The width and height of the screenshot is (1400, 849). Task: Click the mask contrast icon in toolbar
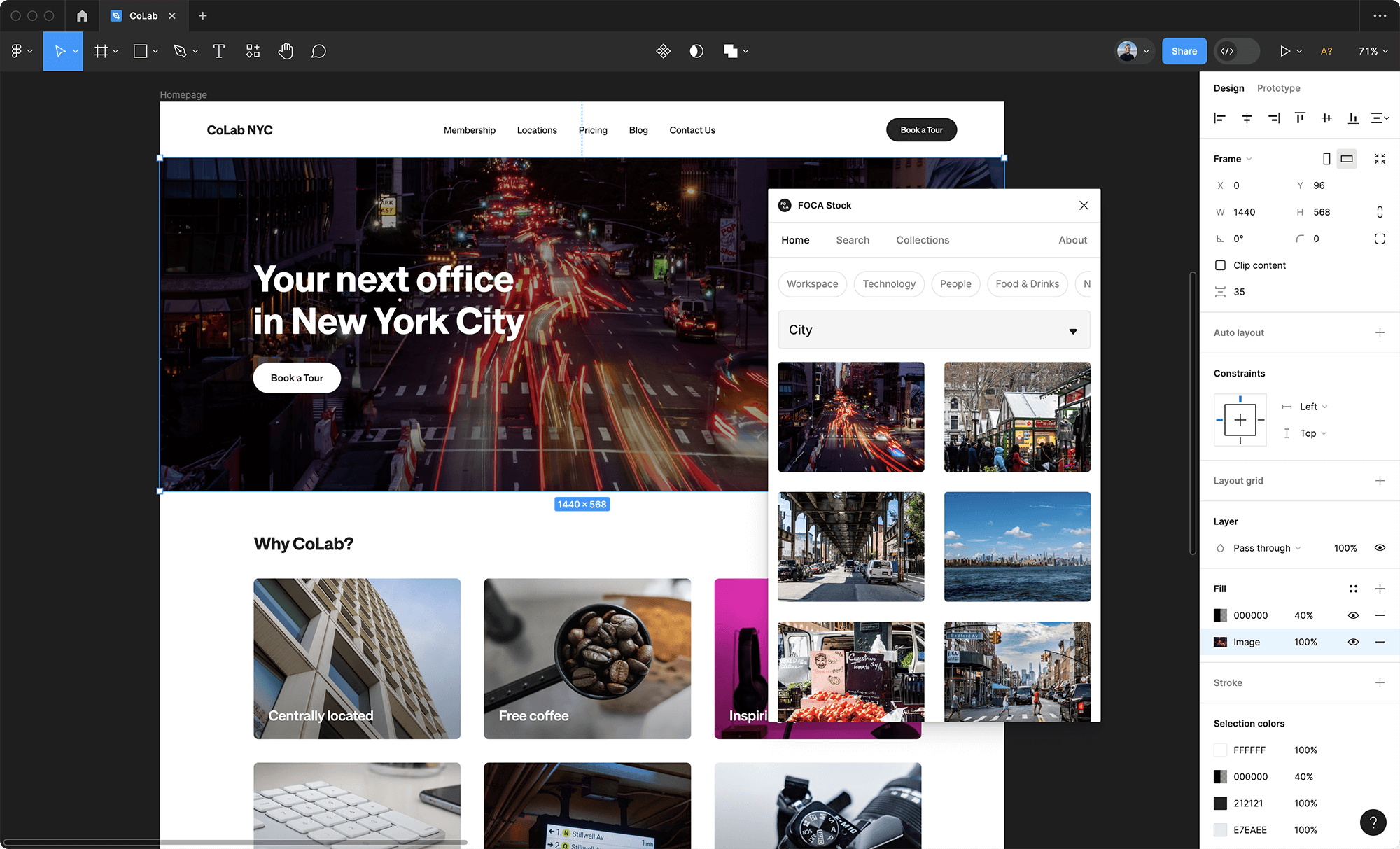tap(696, 51)
